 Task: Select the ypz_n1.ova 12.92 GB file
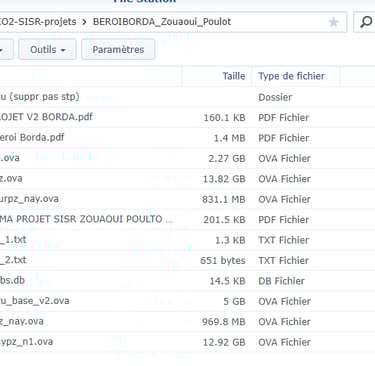click(187, 342)
